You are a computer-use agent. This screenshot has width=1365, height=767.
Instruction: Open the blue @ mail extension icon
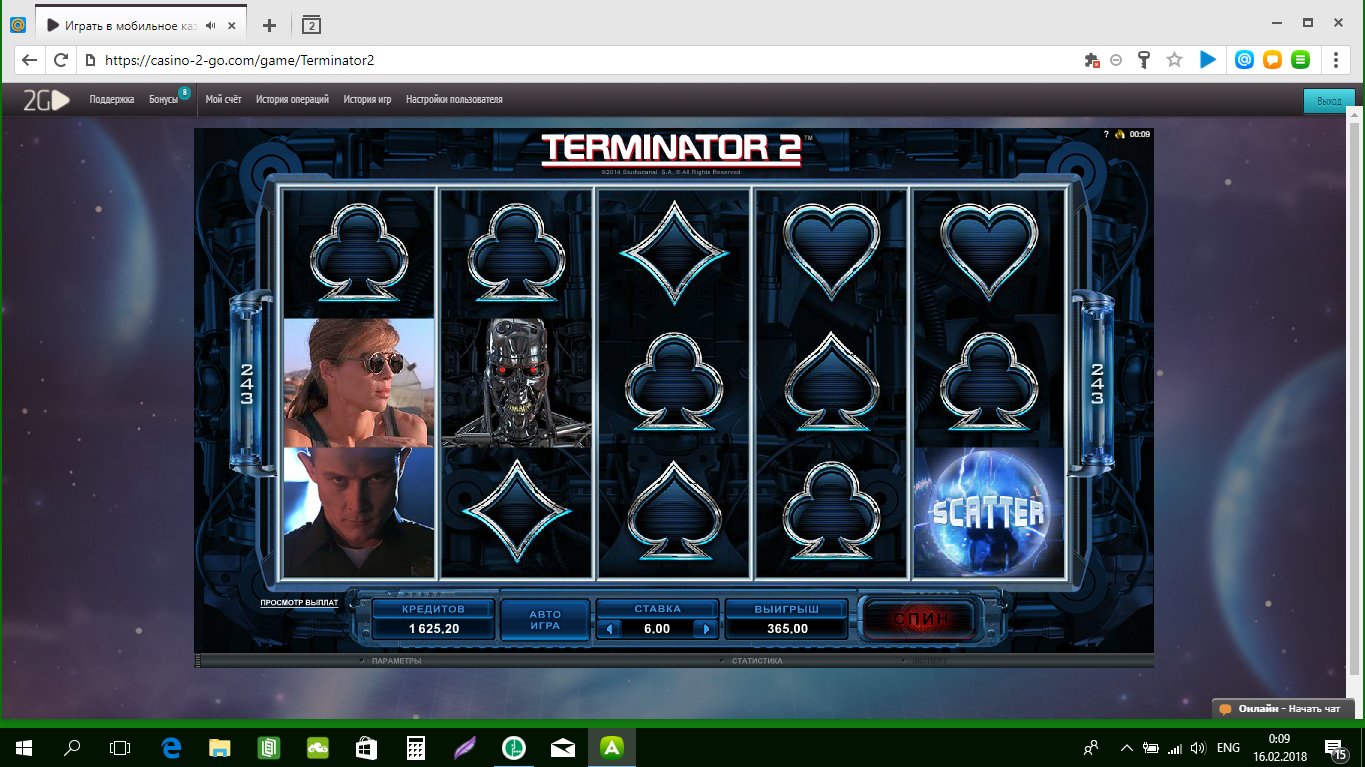pyautogui.click(x=1244, y=60)
